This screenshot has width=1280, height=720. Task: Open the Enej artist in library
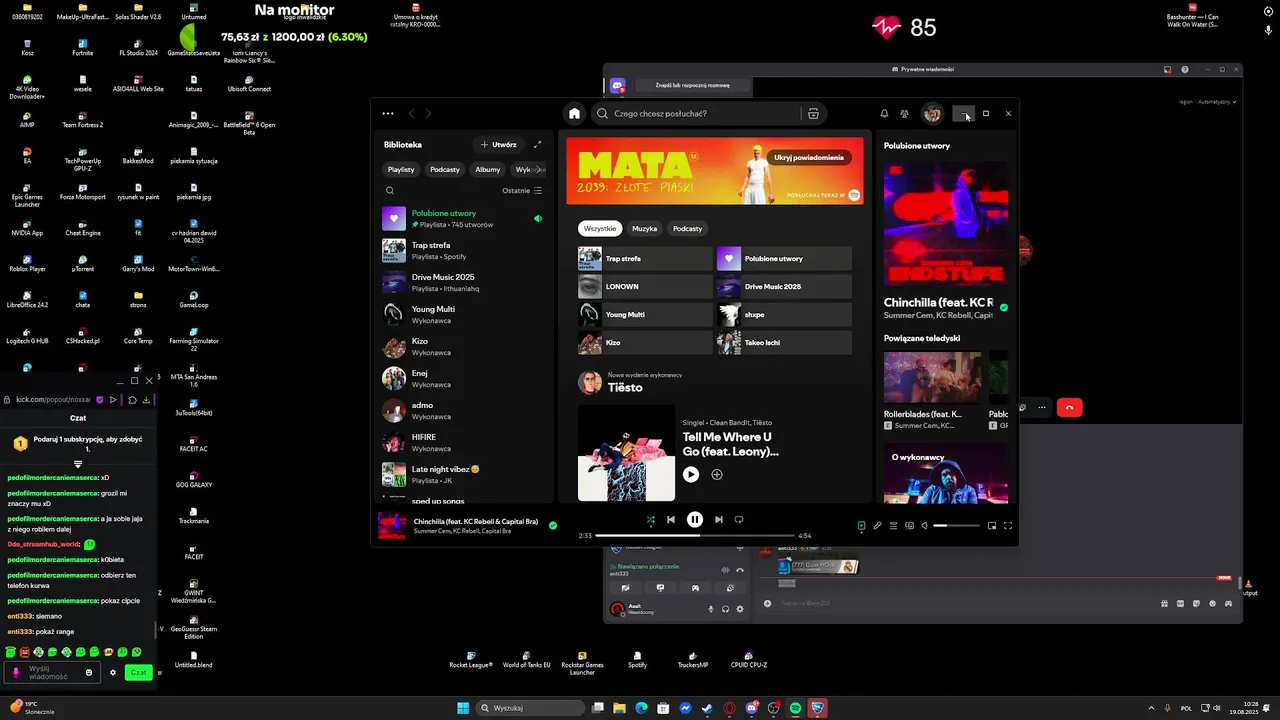click(x=463, y=378)
